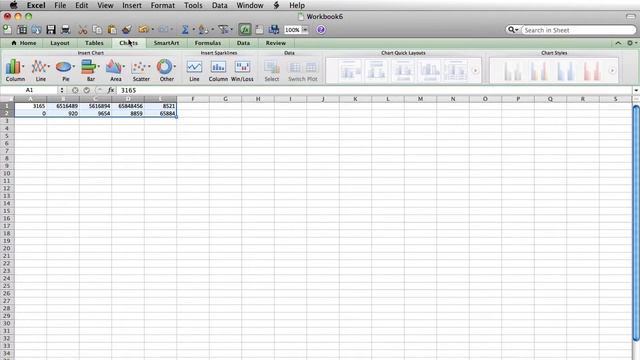Save the workbook with floppy icon
The width and height of the screenshot is (640, 360).
(x=51, y=29)
